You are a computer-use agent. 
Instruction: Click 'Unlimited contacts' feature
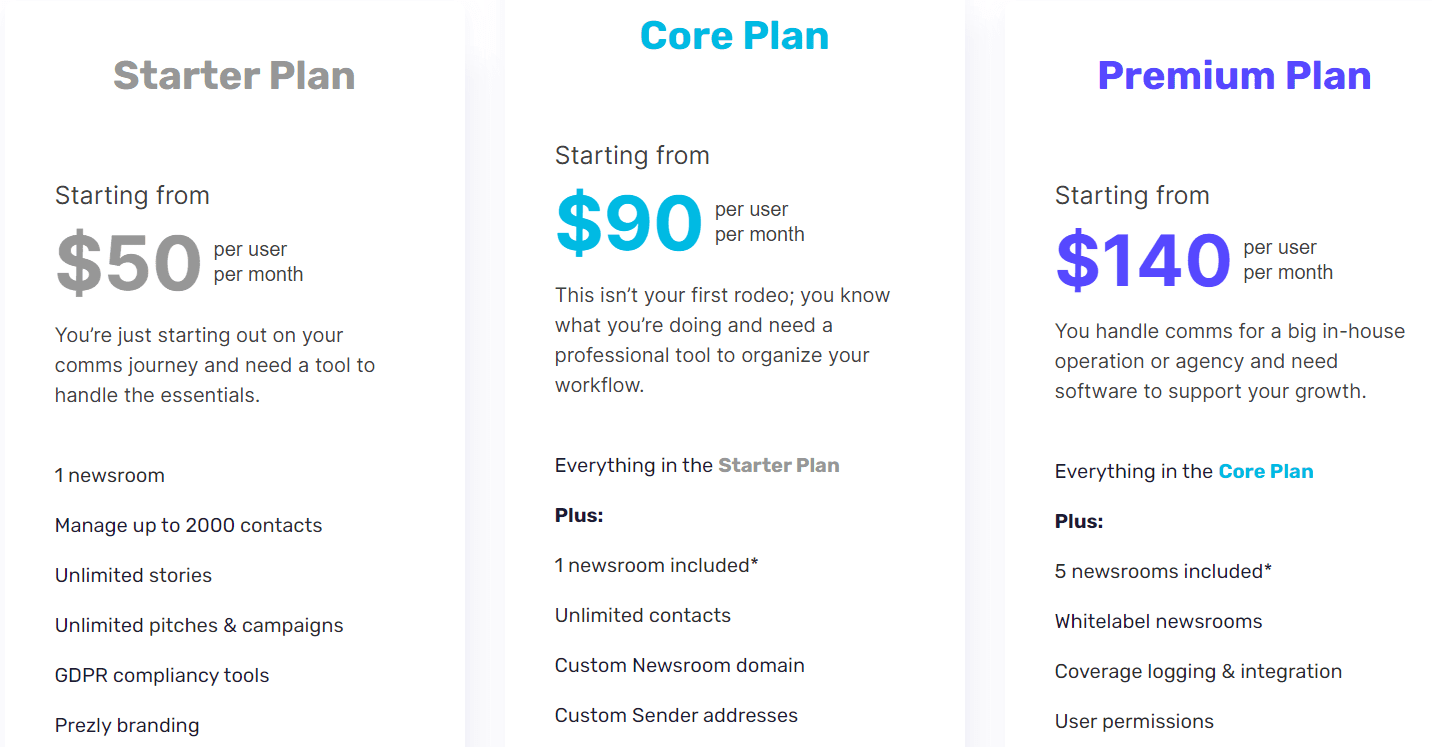[x=643, y=615]
